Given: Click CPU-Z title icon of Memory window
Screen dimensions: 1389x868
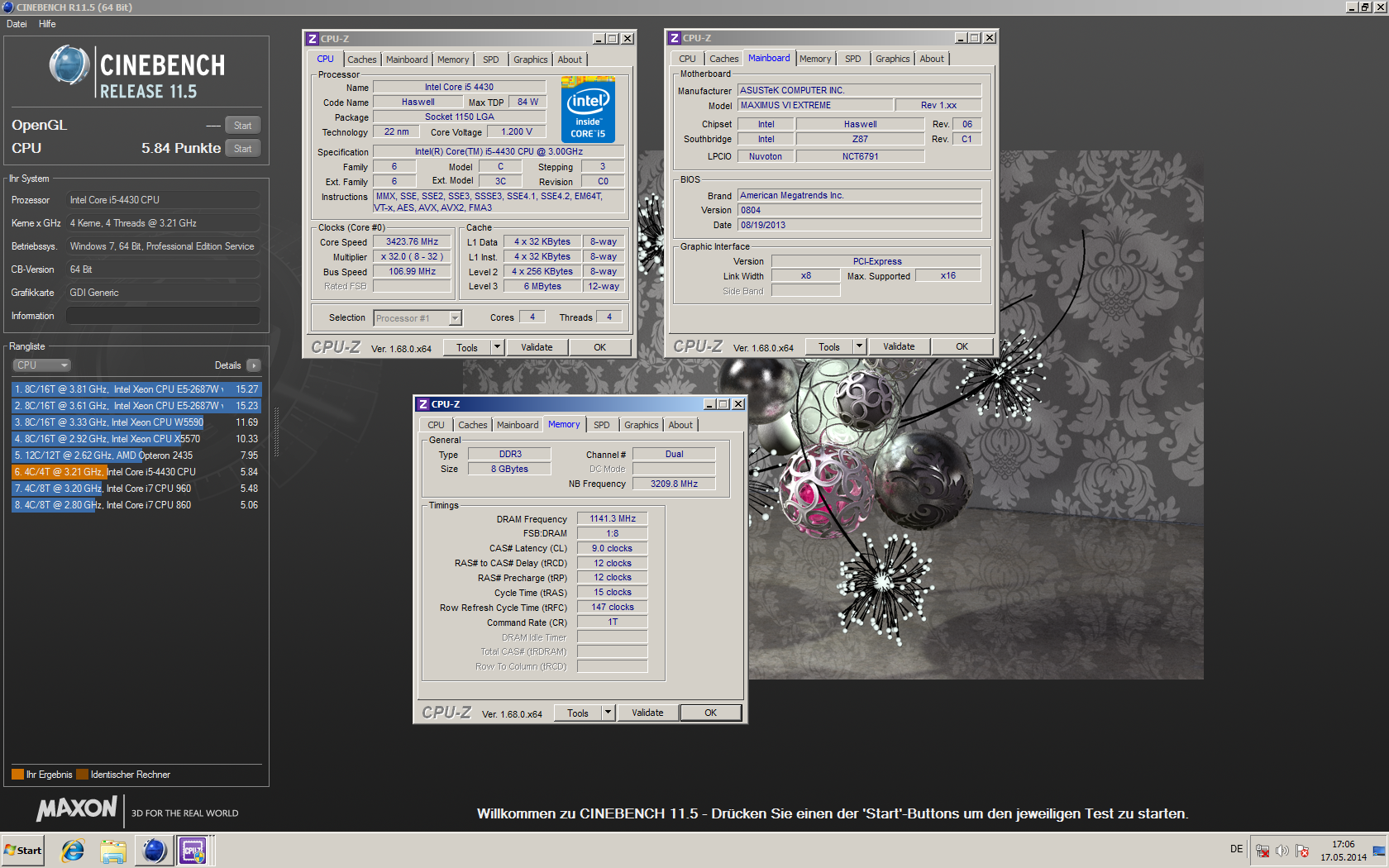Looking at the screenshot, I should pos(423,404).
